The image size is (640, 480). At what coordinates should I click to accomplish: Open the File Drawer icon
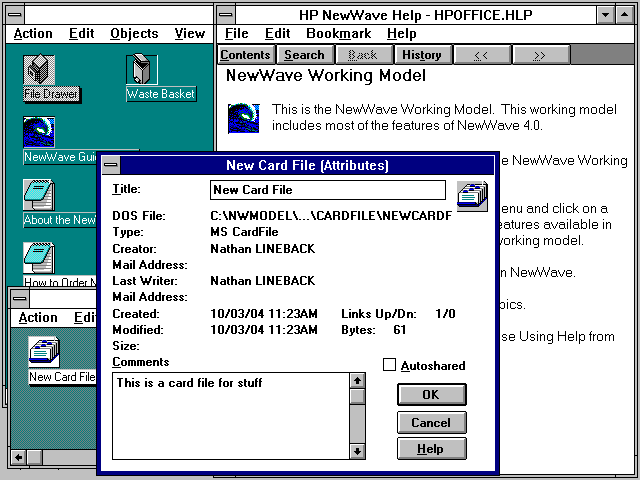coord(39,71)
